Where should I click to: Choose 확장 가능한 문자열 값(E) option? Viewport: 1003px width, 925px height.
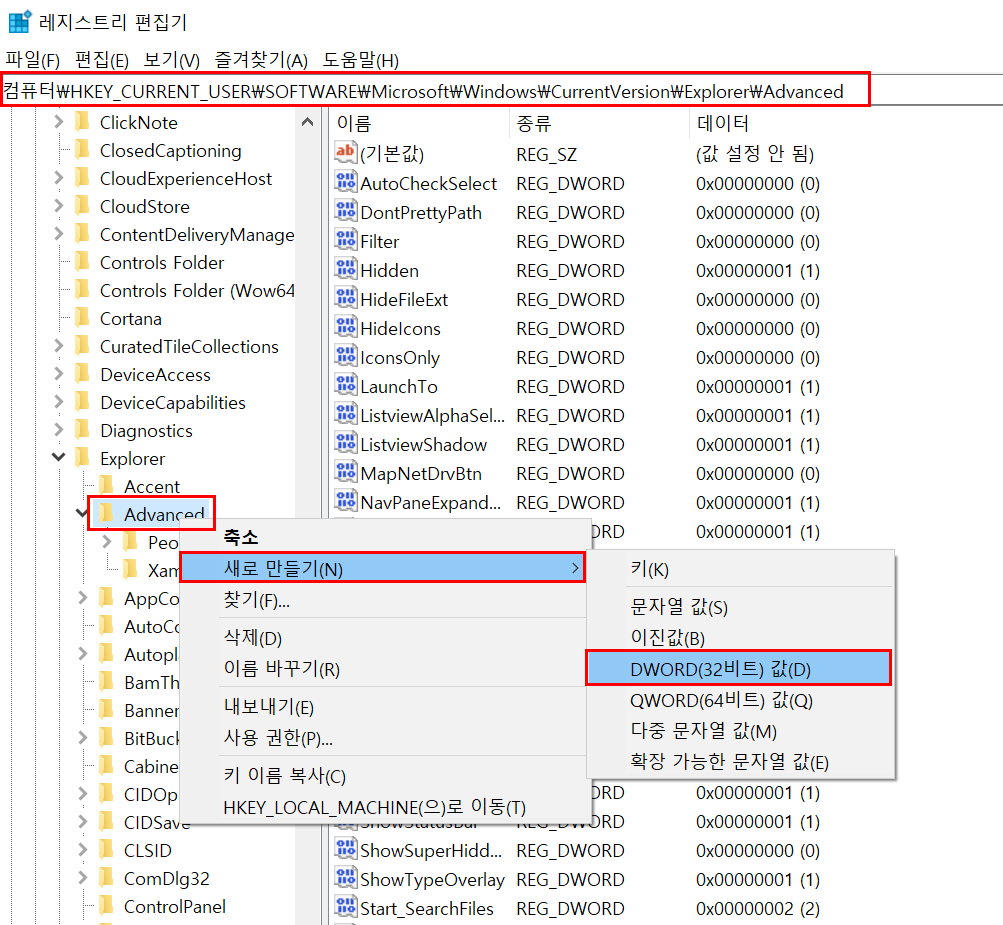(x=740, y=761)
